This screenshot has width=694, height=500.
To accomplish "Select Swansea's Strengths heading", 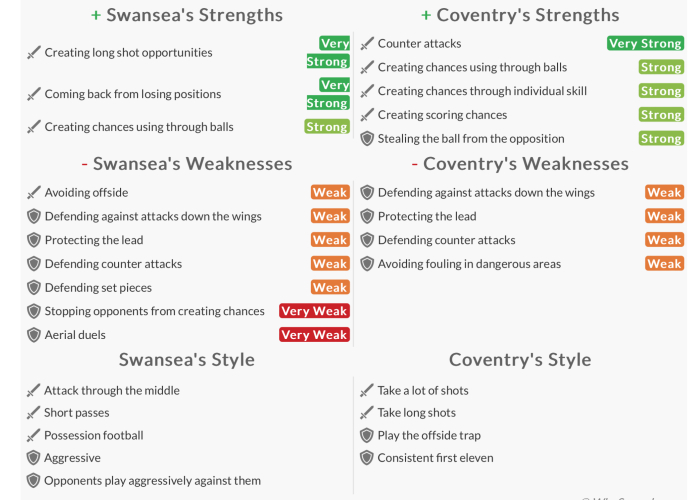I will coord(186,15).
